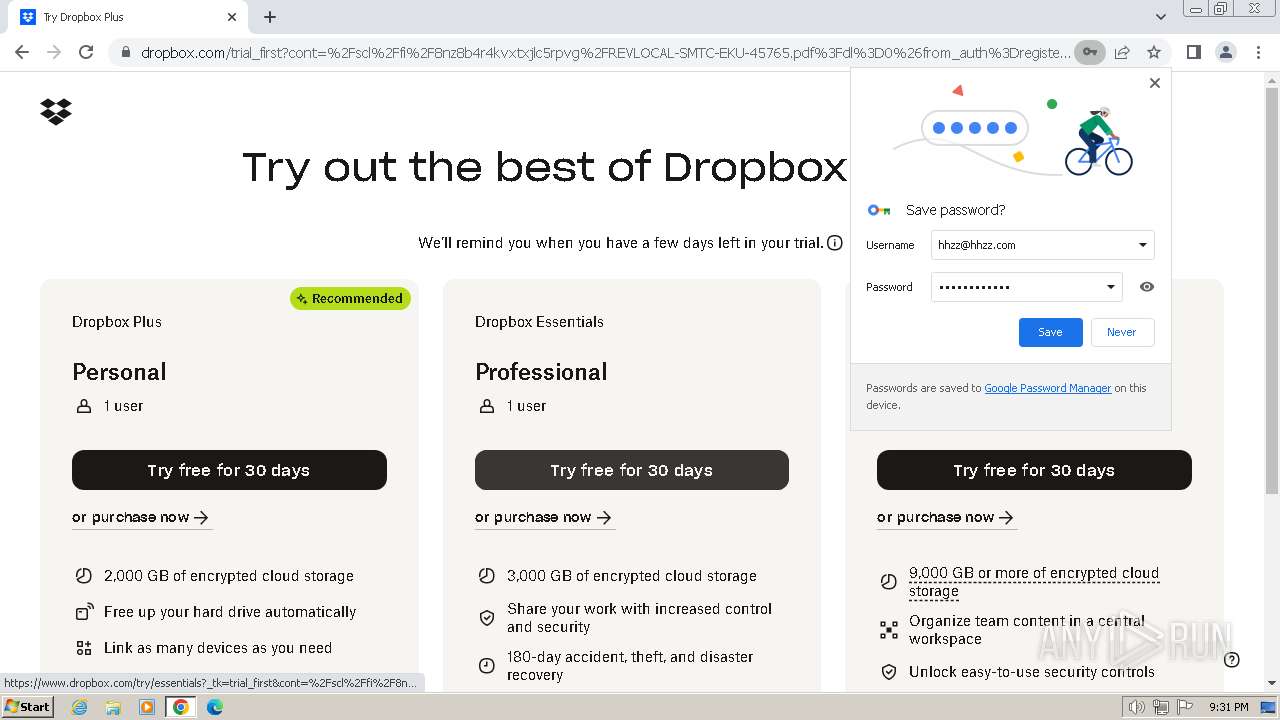The height and width of the screenshot is (720, 1280).
Task: Go back with the browser back arrow
Action: (x=22, y=52)
